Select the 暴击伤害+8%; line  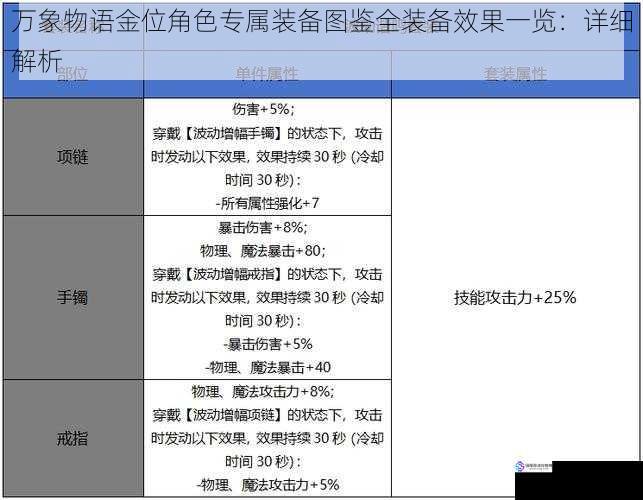point(262,227)
